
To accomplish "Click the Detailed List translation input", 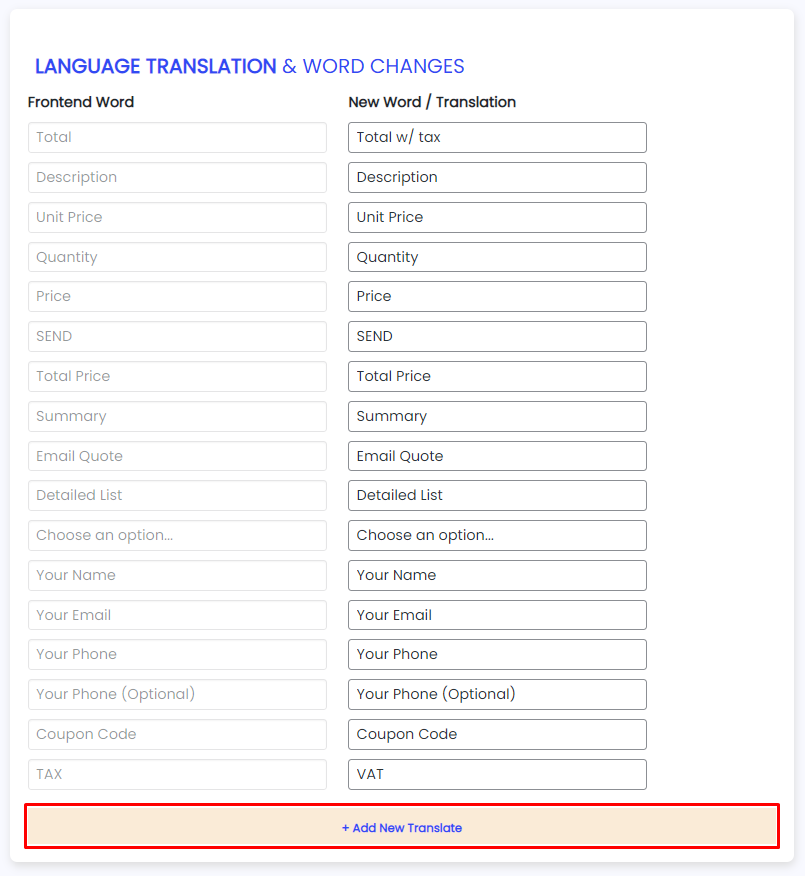I will click(497, 496).
